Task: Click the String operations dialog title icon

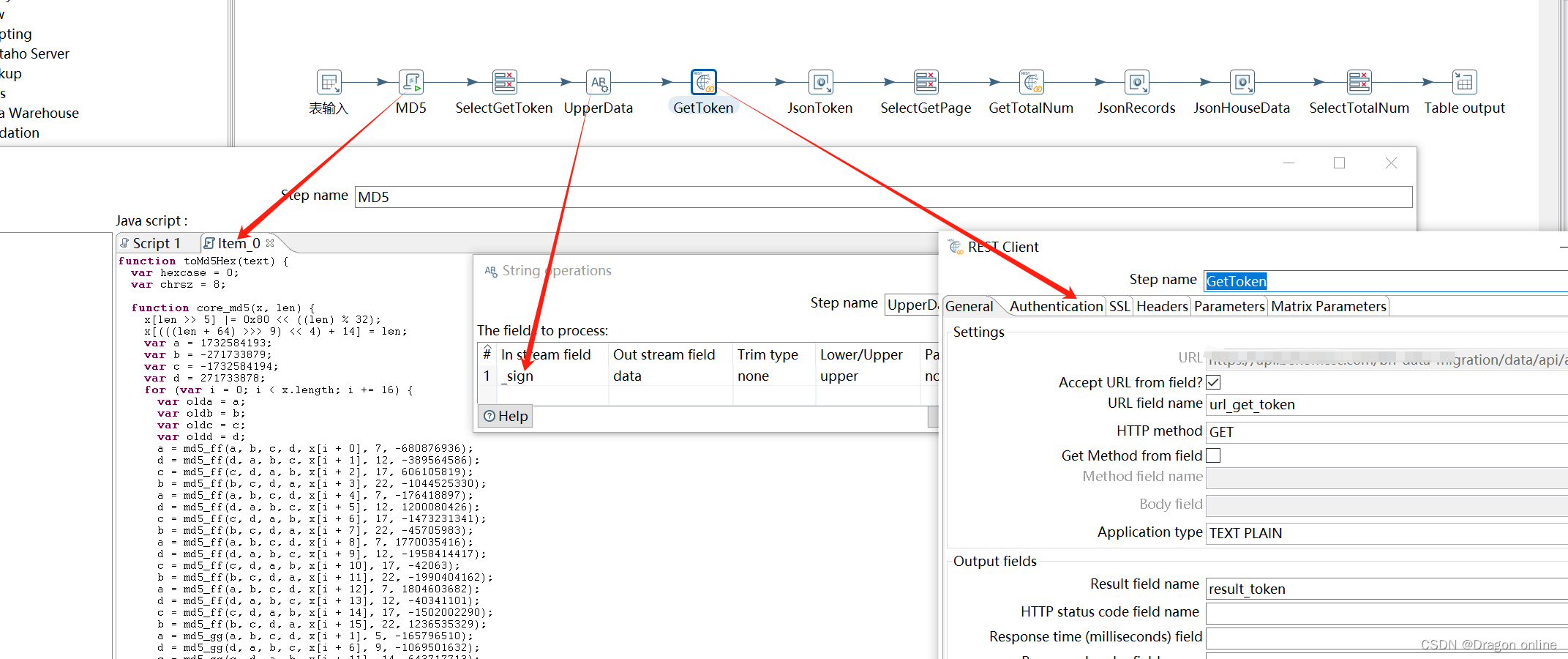Action: [x=491, y=271]
